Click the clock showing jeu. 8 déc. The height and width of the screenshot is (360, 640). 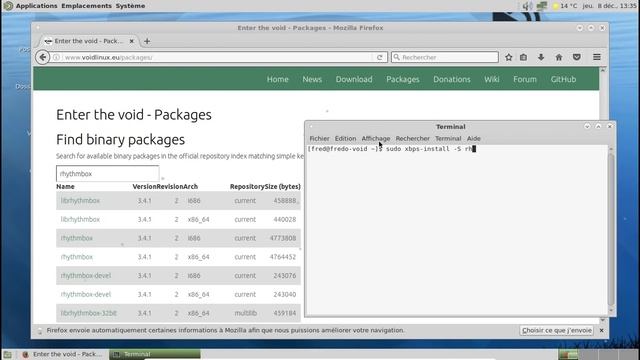(609, 6)
